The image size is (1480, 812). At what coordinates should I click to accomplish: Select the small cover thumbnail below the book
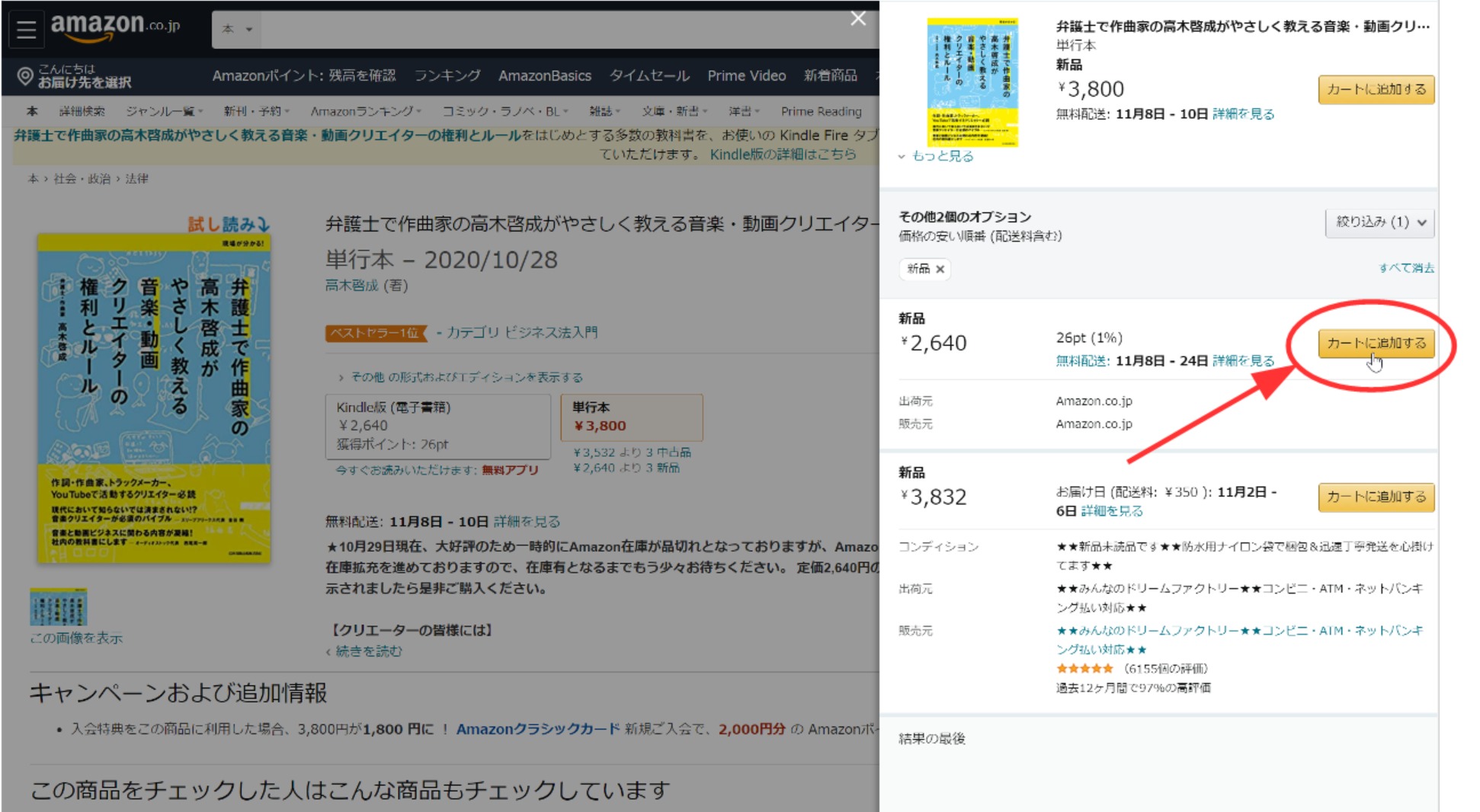click(x=59, y=607)
